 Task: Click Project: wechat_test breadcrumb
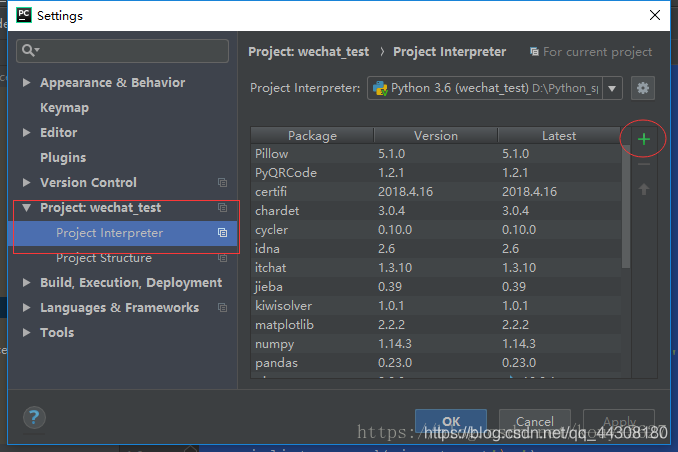coord(308,52)
